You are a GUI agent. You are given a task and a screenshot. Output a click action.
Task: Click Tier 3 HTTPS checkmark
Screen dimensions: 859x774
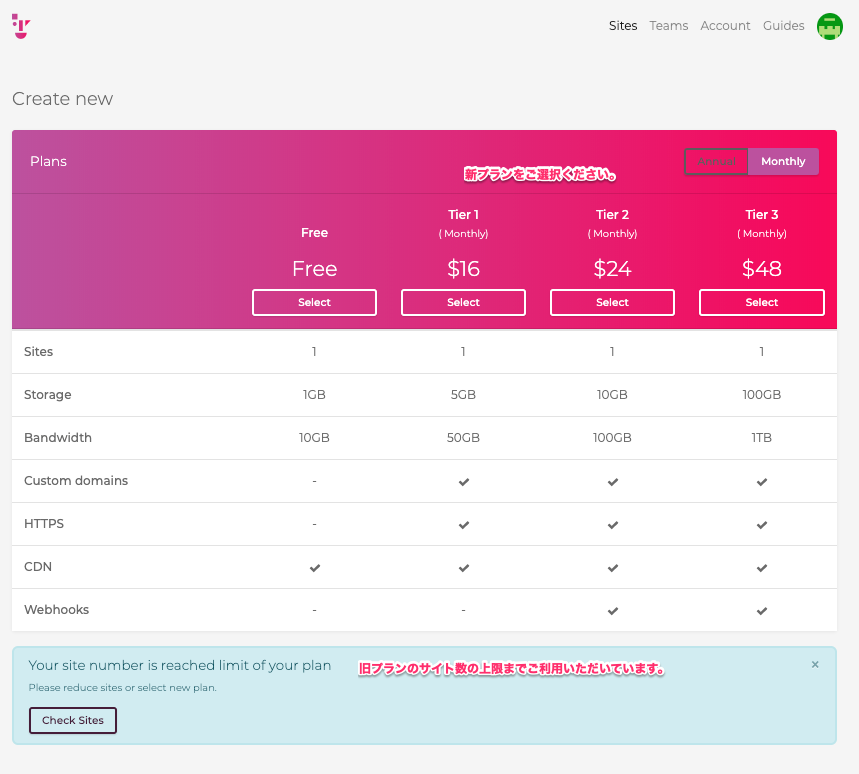761,525
